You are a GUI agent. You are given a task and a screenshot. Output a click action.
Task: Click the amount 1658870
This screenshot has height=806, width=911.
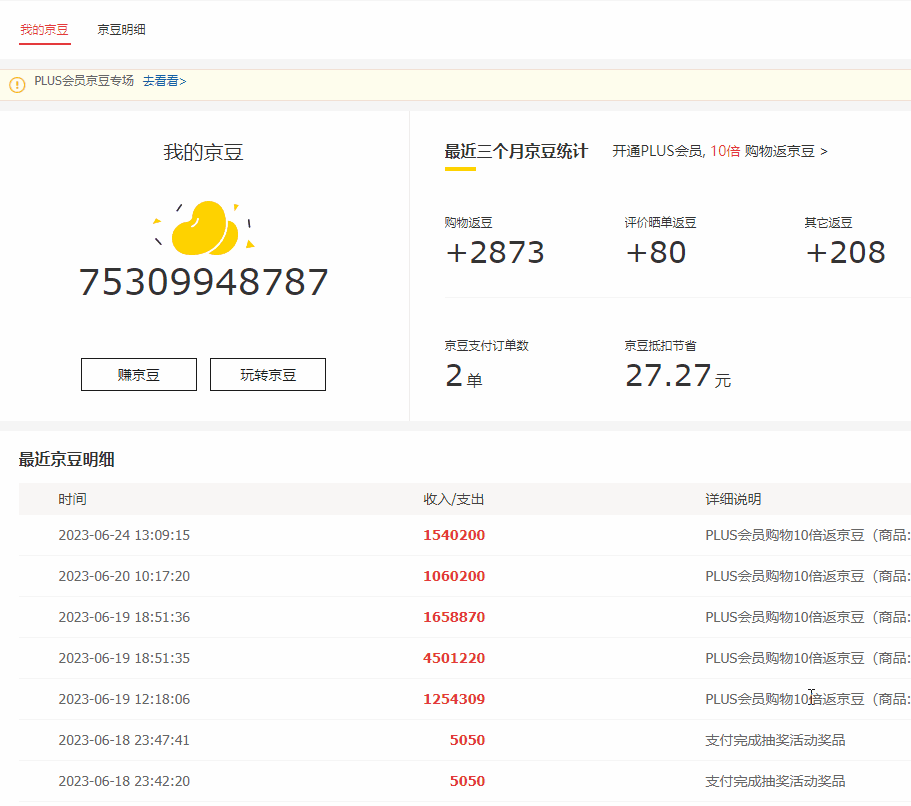click(454, 617)
